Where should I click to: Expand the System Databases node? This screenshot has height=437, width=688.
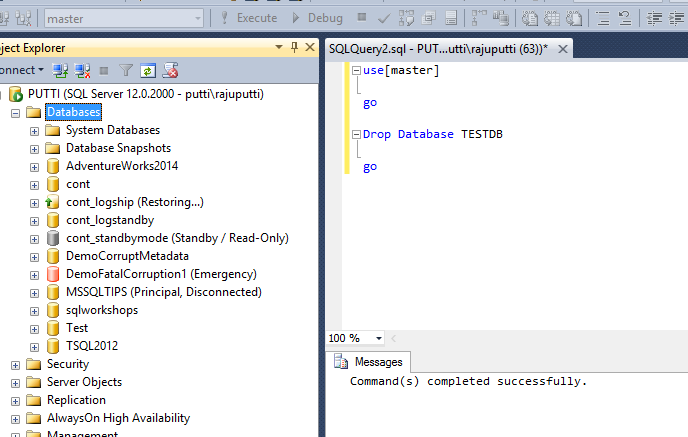pos(34,131)
